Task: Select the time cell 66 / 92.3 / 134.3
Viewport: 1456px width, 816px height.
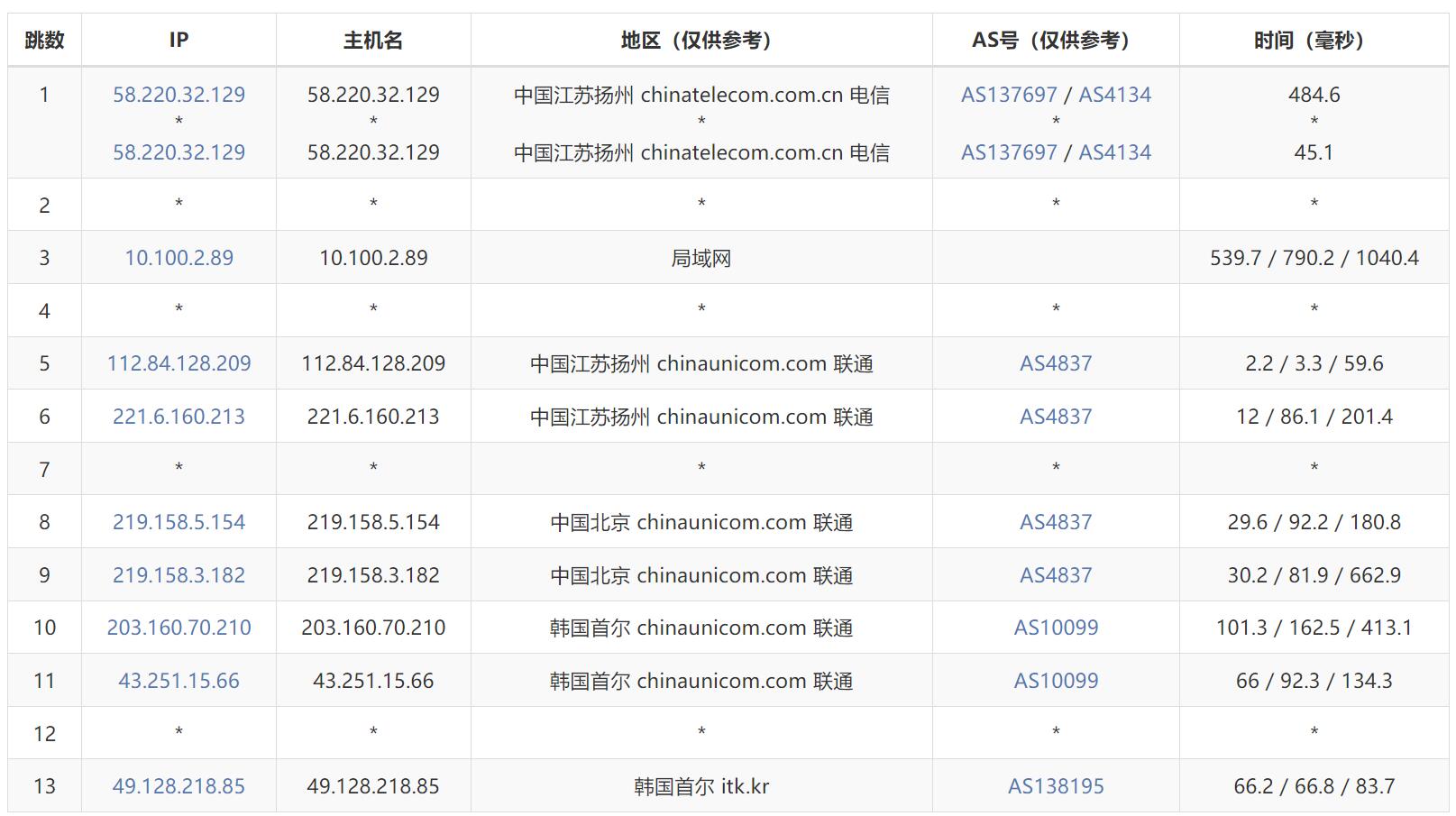Action: pyautogui.click(x=1314, y=681)
